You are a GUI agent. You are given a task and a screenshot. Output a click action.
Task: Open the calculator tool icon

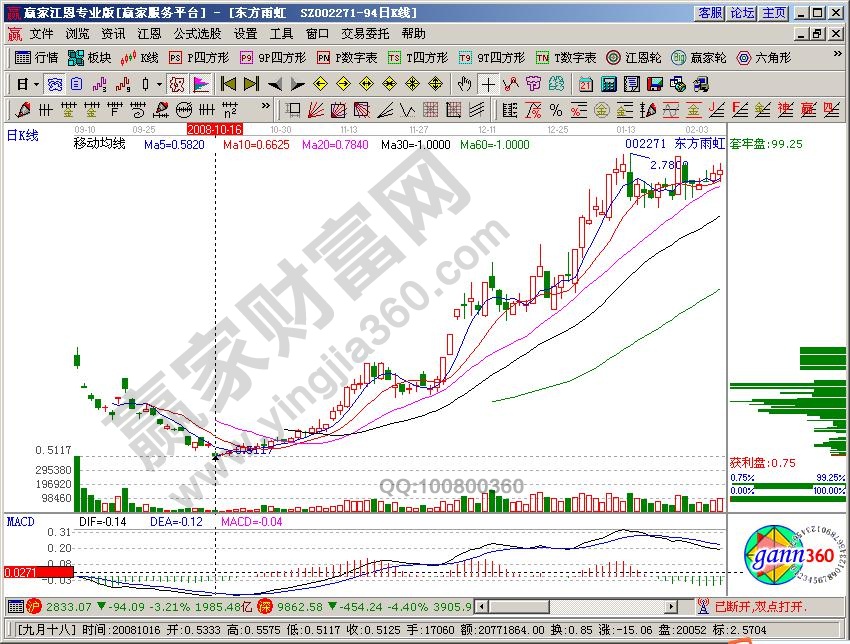coord(608,84)
